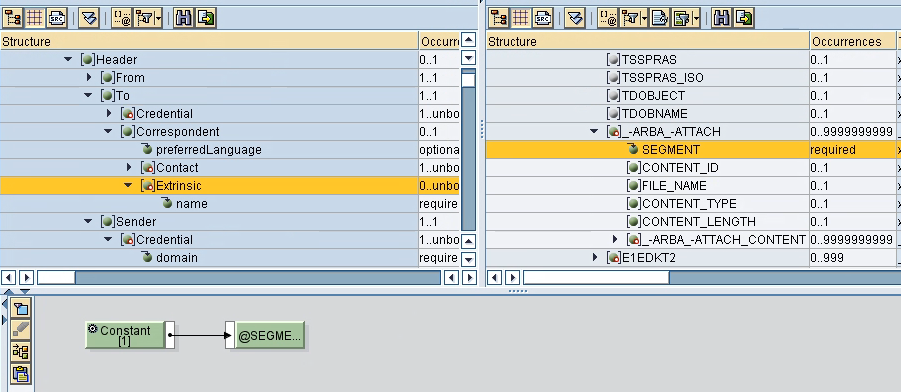Screen dimensions: 901x392
Task: Click the filter-box icon in mapping sidebar
Action: [x=21, y=309]
